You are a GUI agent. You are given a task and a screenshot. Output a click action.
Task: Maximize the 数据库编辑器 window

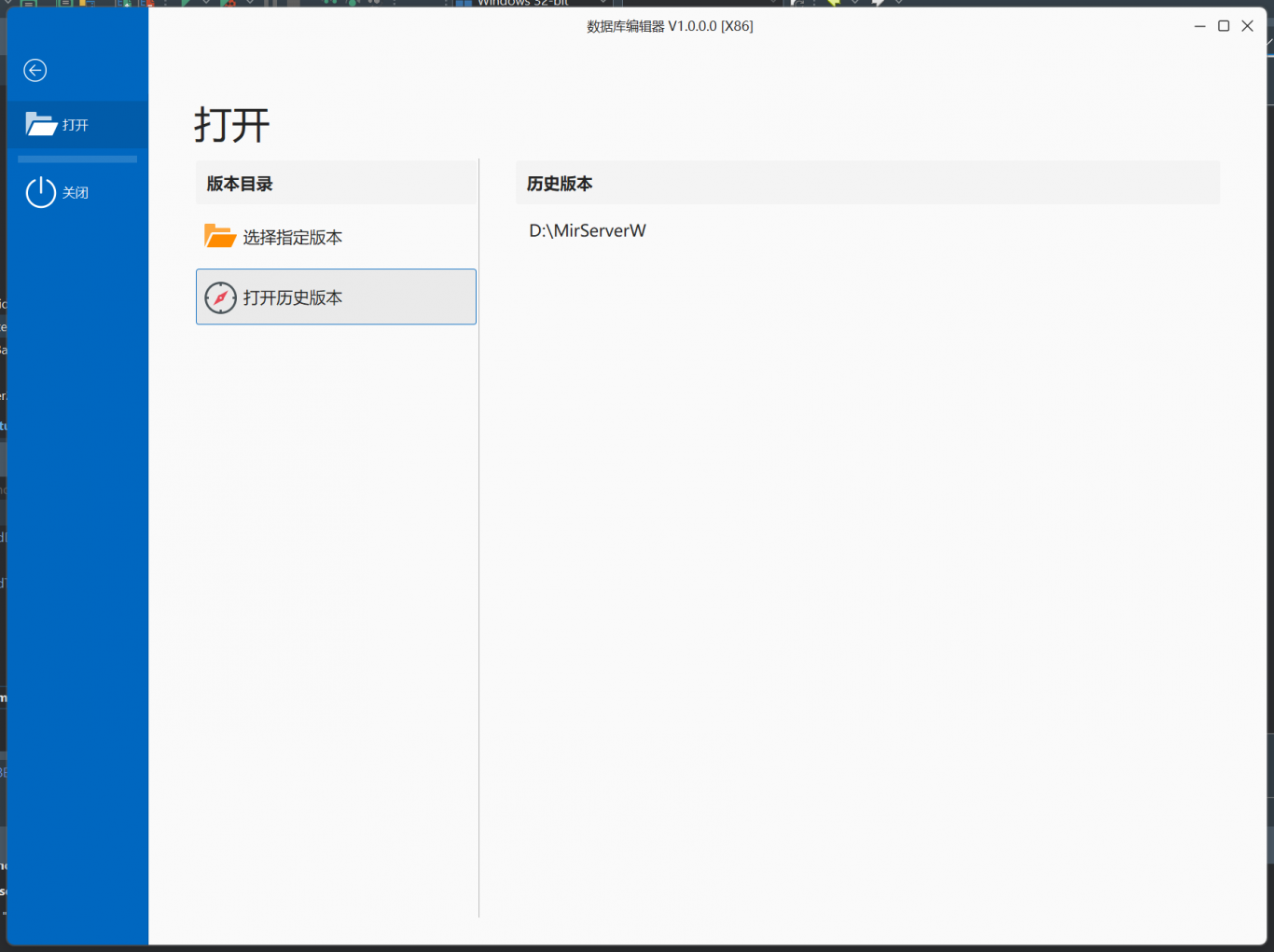coord(1224,26)
